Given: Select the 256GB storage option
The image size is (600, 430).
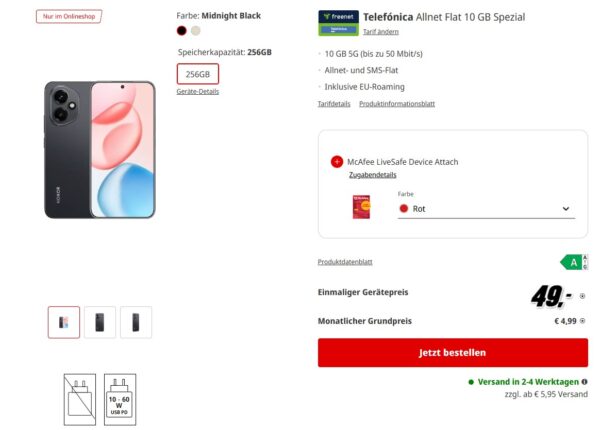Looking at the screenshot, I should 197,74.
